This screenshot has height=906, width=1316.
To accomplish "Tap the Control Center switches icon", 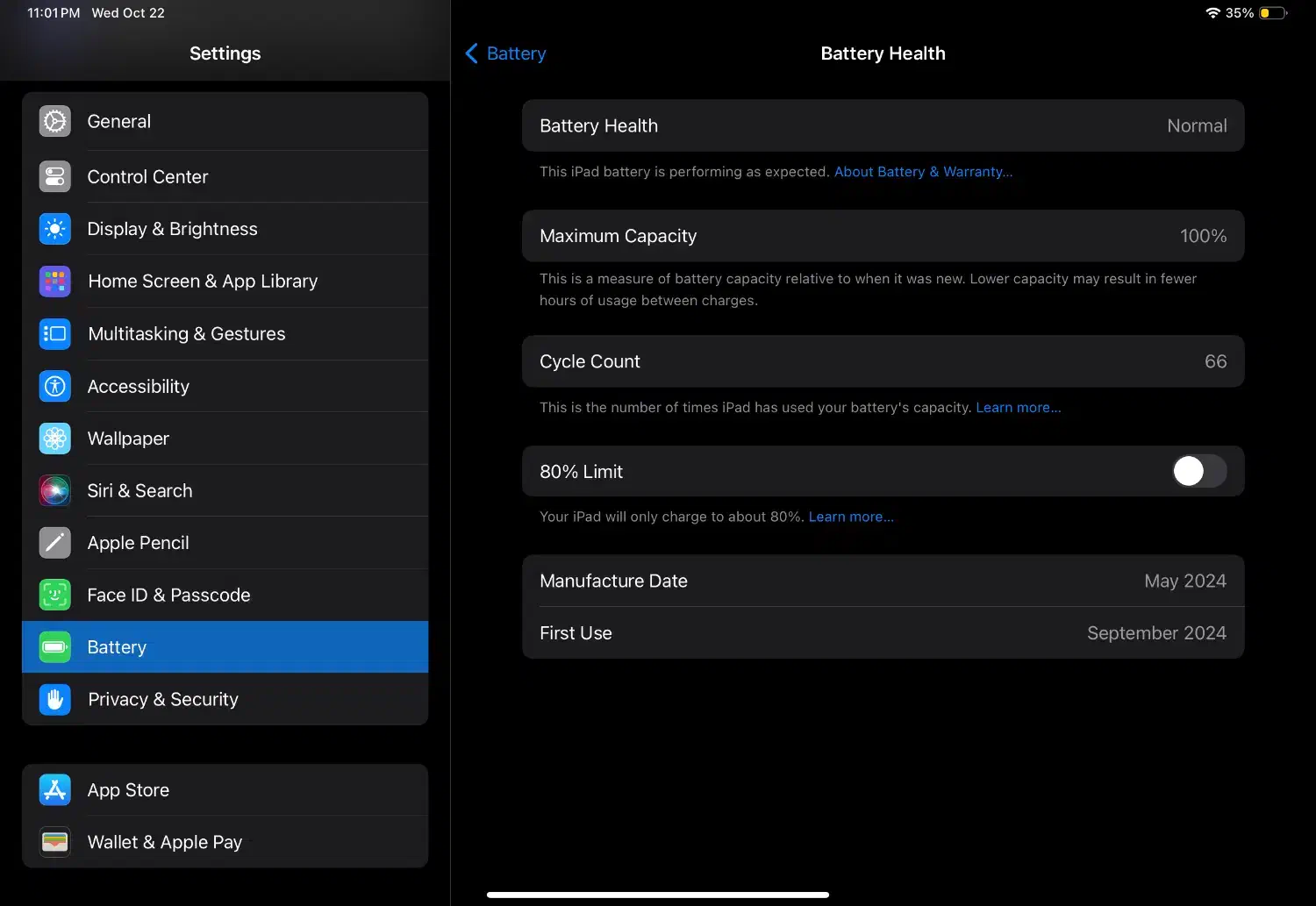I will (55, 176).
